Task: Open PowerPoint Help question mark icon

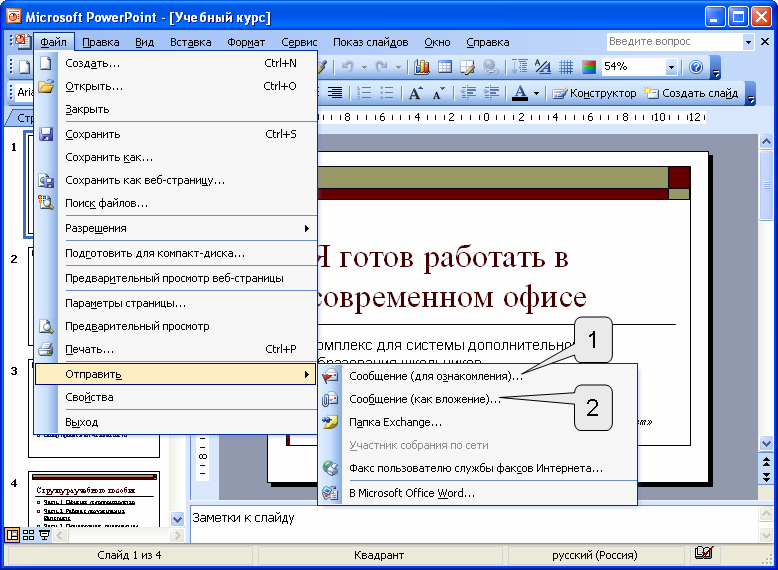Action: pos(696,67)
